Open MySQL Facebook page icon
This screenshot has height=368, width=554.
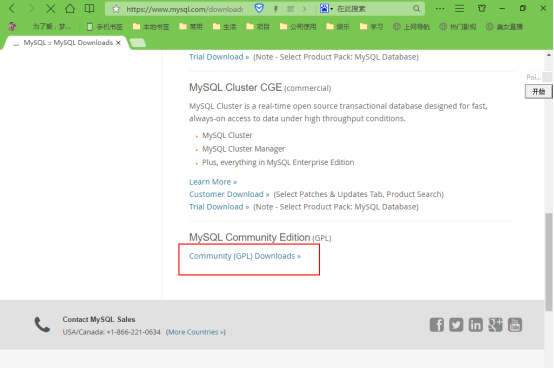(437, 325)
